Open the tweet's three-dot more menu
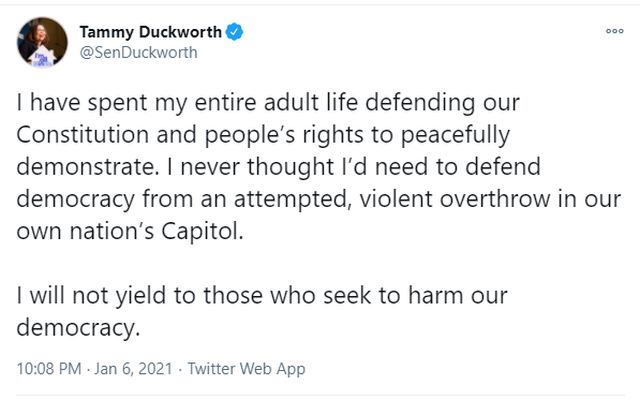640x400 pixels. [x=614, y=32]
